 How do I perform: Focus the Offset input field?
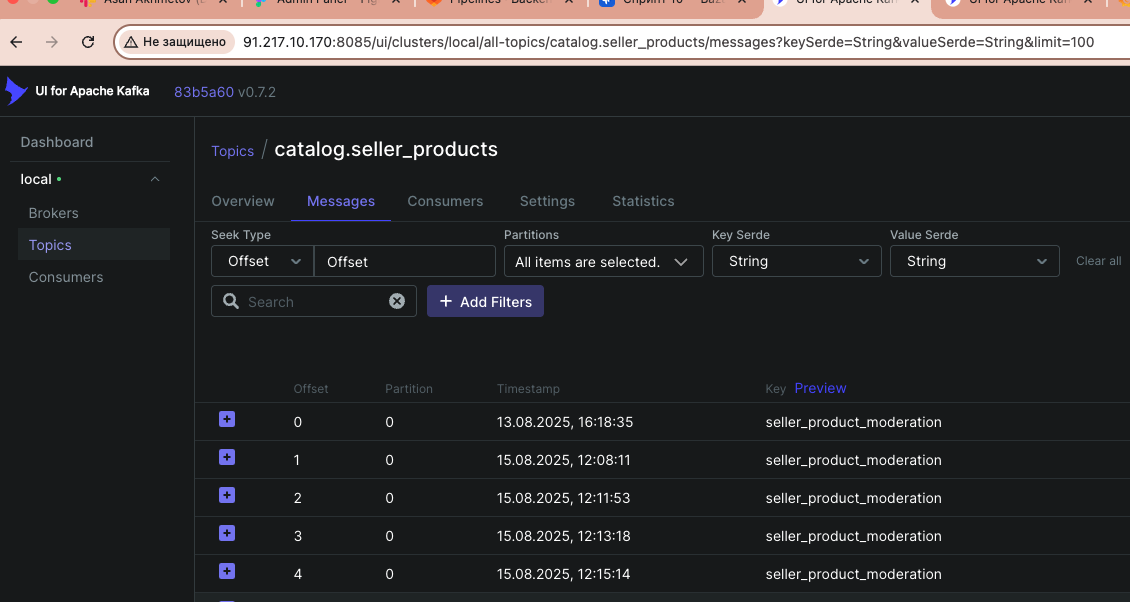coord(405,262)
